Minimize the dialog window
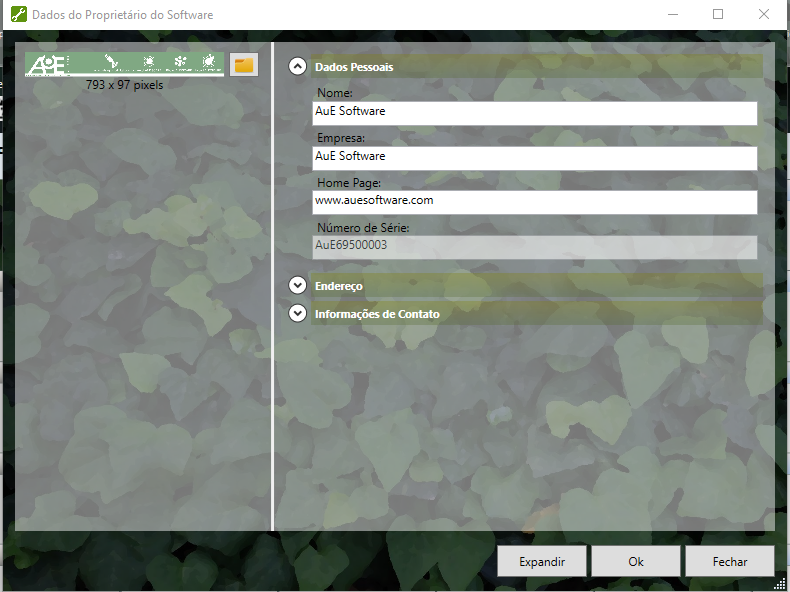The width and height of the screenshot is (790, 592). tap(672, 15)
